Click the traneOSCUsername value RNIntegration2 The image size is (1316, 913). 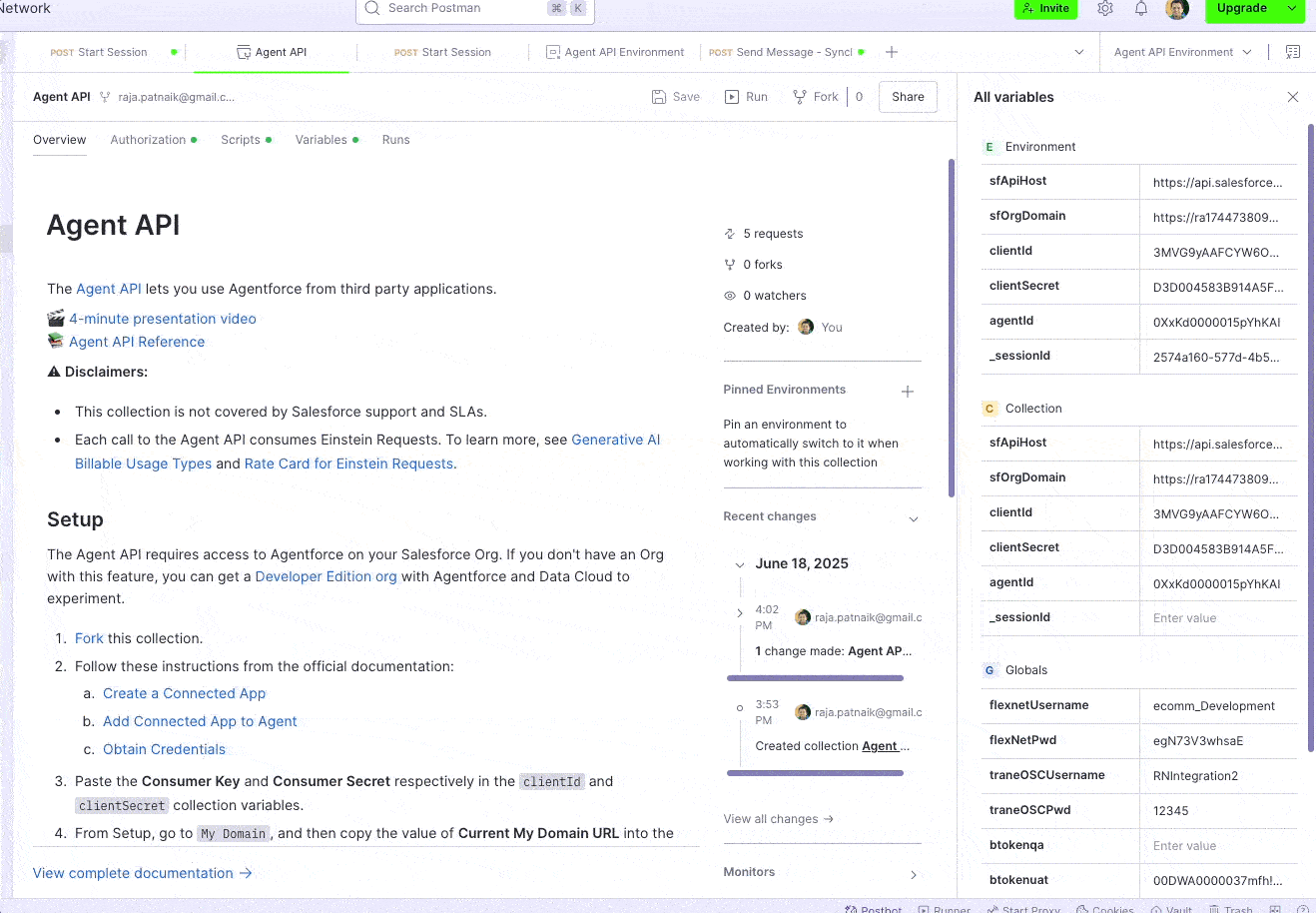click(x=1218, y=776)
